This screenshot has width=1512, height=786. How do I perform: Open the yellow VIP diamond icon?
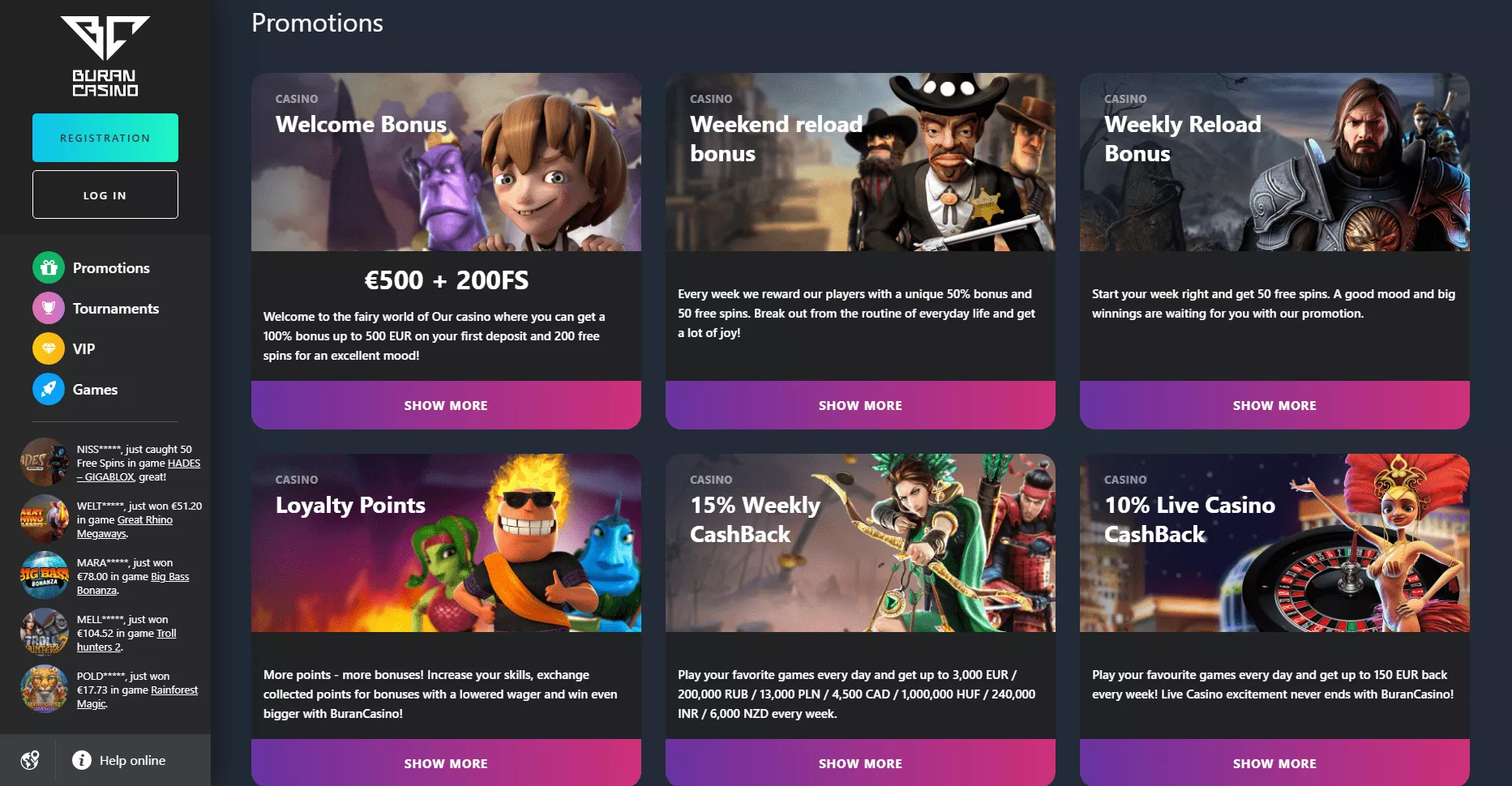point(49,348)
